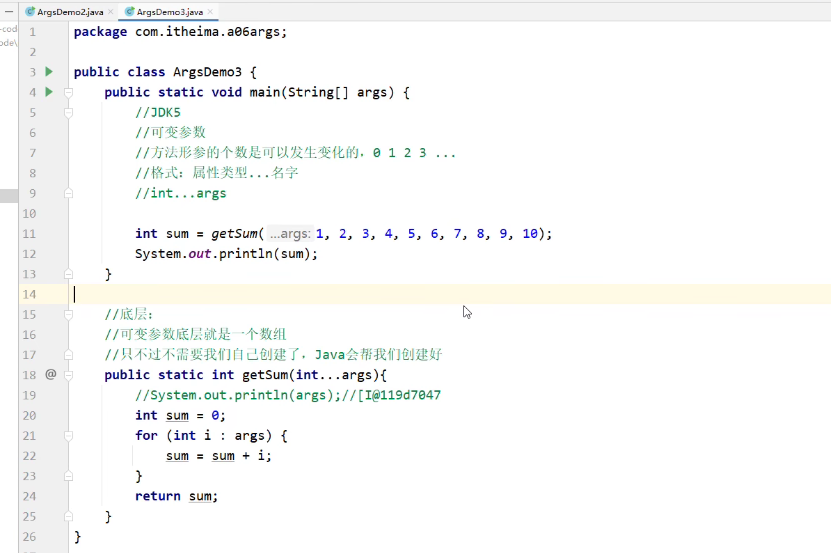Toggle fold marker at for loop end line 23
The width and height of the screenshot is (831, 553).
click(x=68, y=476)
